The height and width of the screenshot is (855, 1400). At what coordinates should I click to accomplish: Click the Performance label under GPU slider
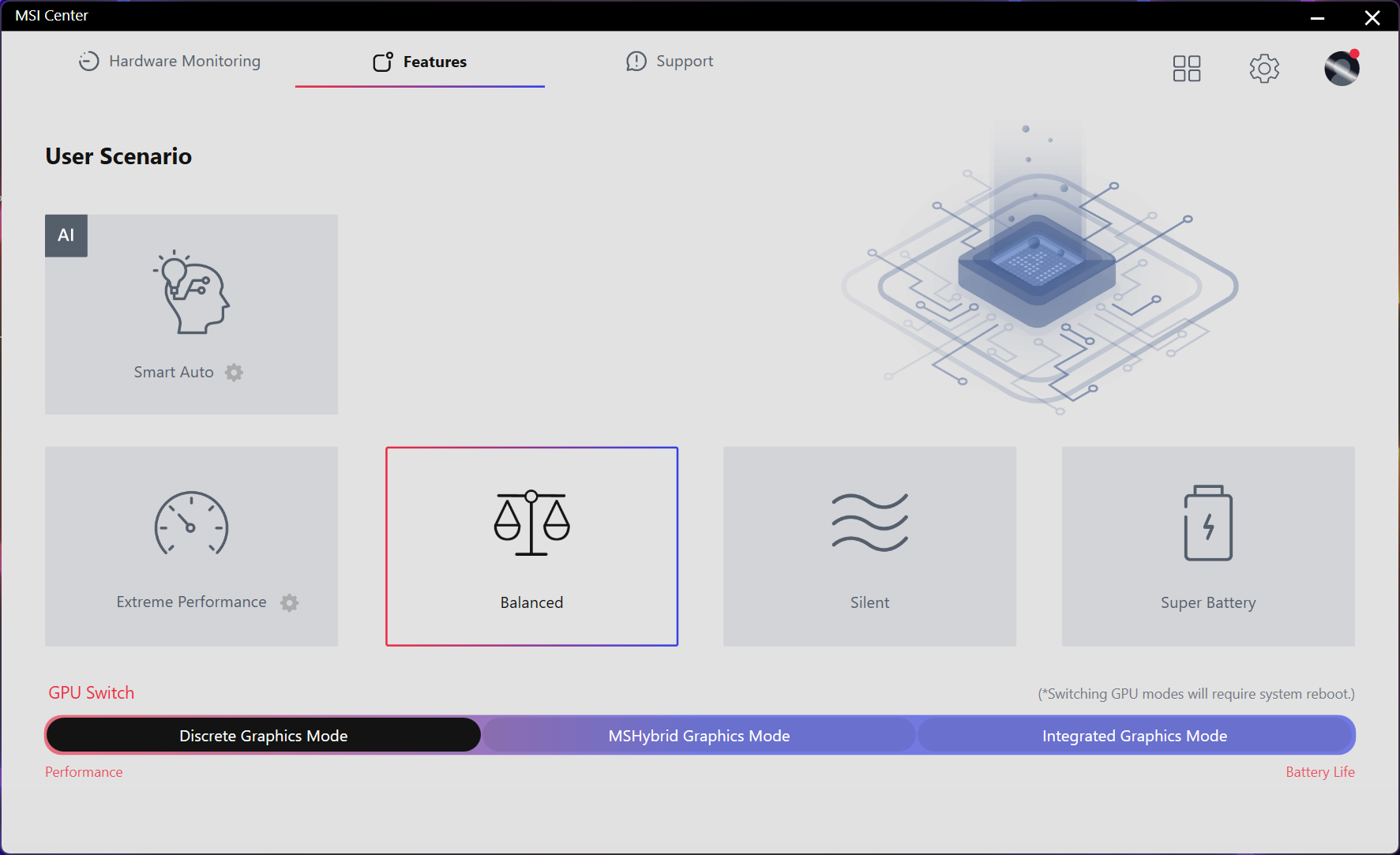(84, 771)
